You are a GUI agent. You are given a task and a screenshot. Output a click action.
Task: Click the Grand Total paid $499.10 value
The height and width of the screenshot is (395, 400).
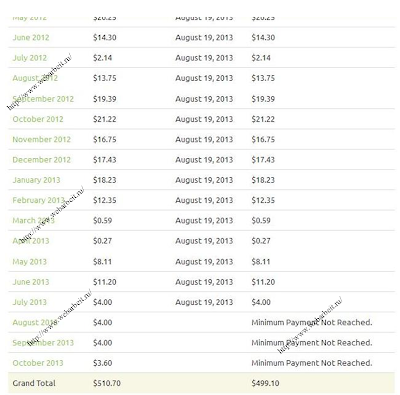pyautogui.click(x=265, y=383)
